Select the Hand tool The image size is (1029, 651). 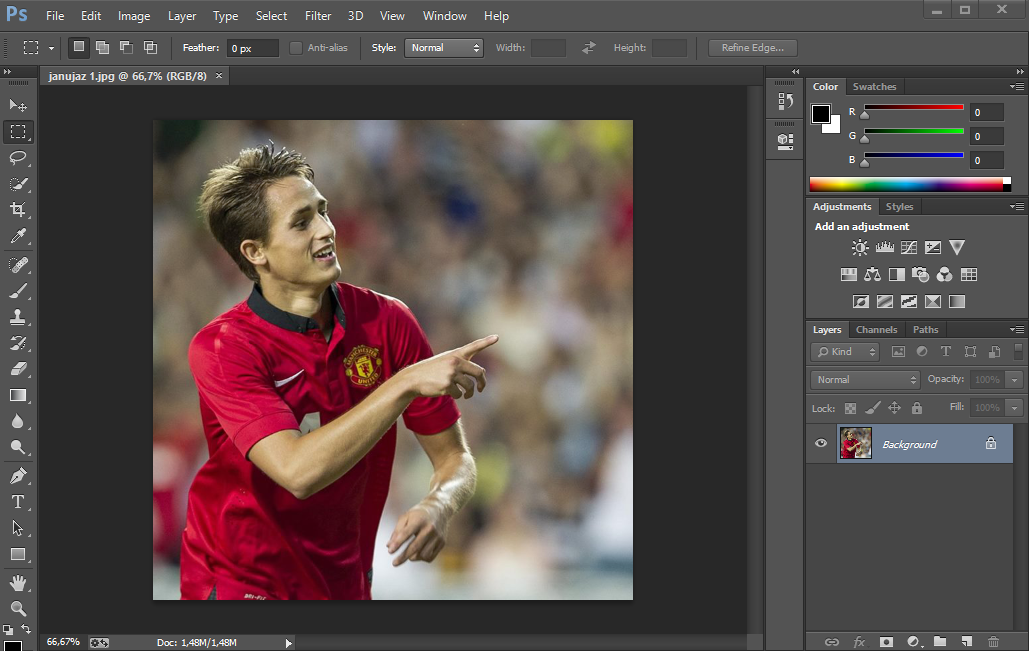click(x=18, y=582)
